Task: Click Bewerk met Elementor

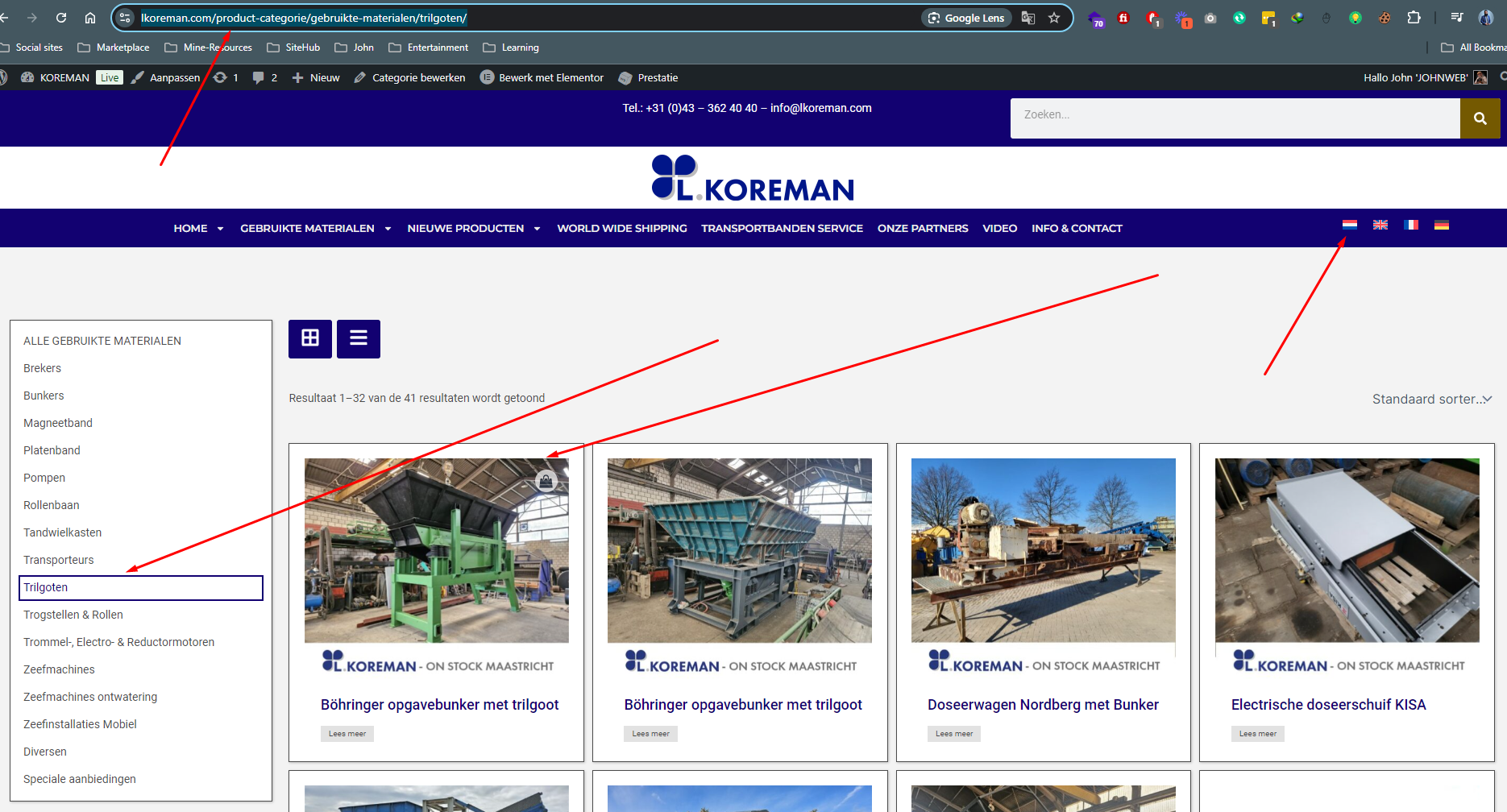Action: (542, 77)
